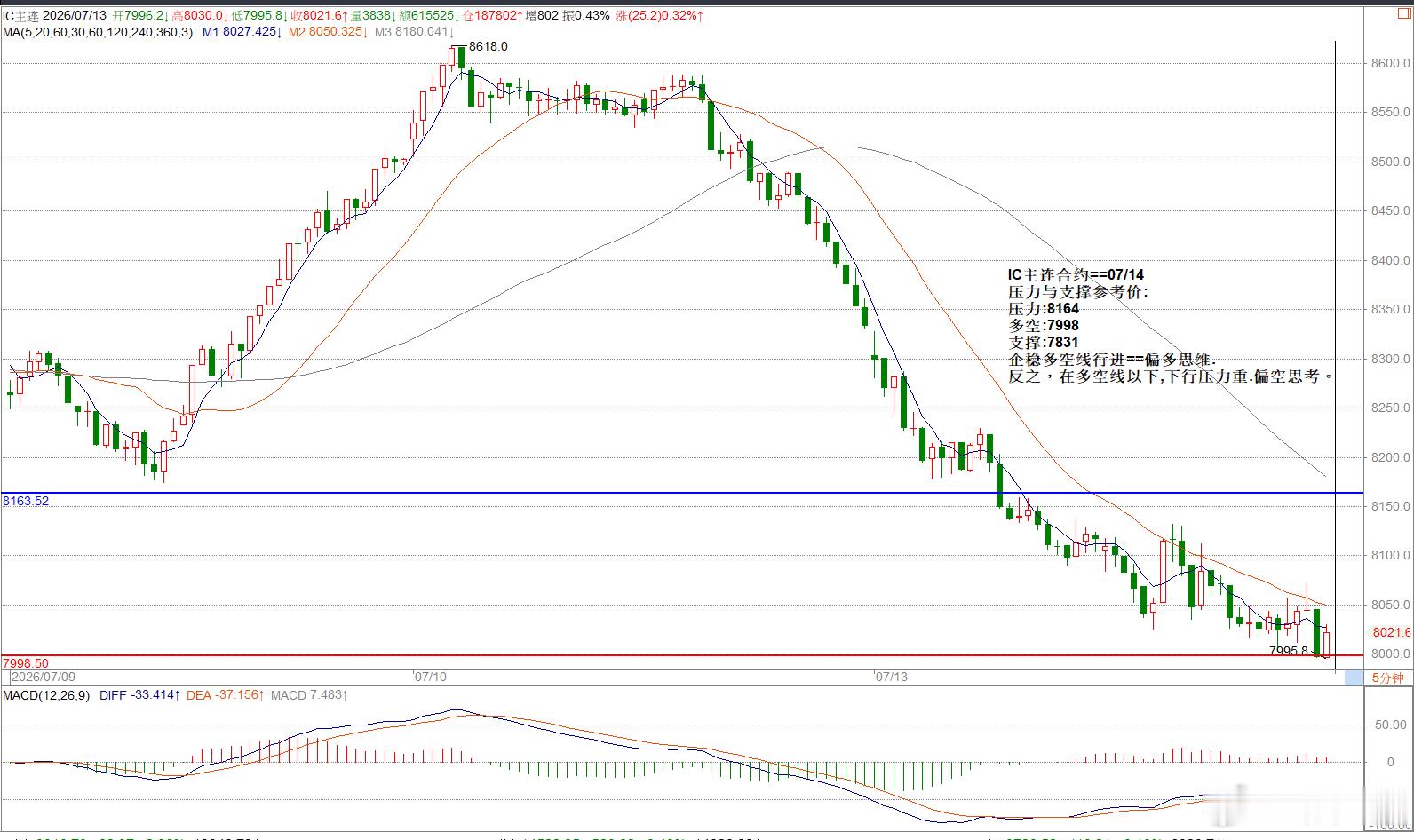Click the 07/10 date marker
Image resolution: width=1414 pixels, height=840 pixels.
(x=431, y=677)
